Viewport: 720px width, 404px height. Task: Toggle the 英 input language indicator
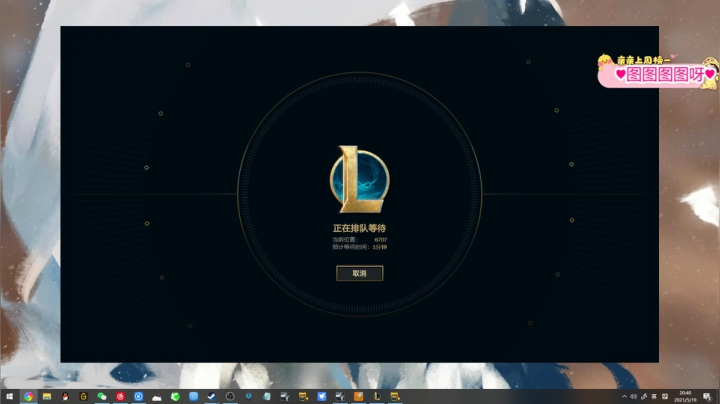[x=654, y=396]
